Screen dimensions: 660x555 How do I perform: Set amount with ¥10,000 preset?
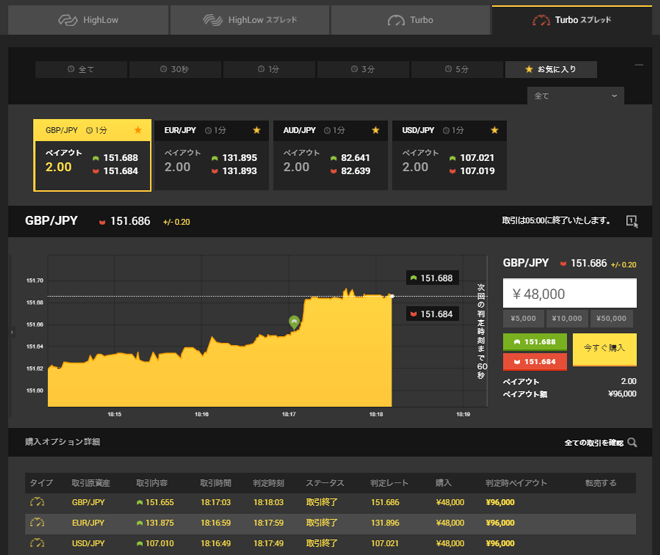(567, 319)
